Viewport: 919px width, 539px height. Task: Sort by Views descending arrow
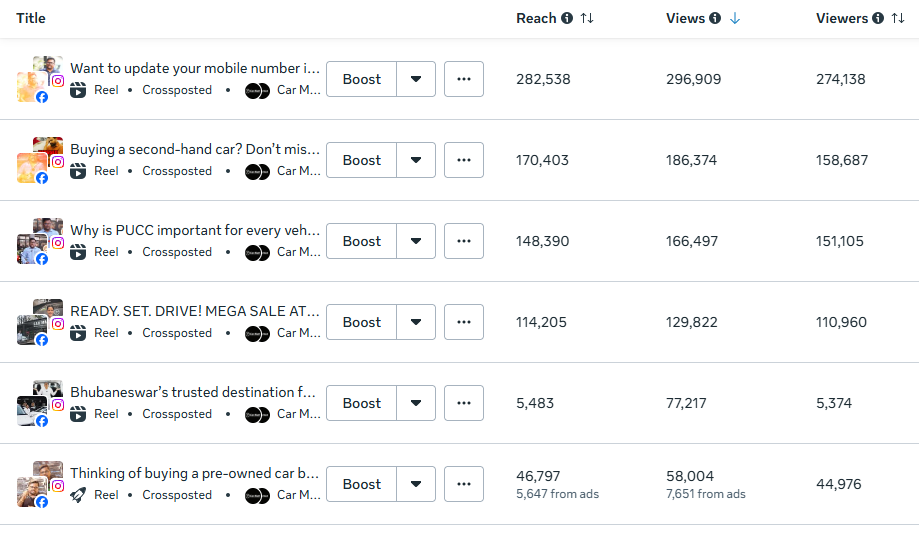tap(735, 18)
